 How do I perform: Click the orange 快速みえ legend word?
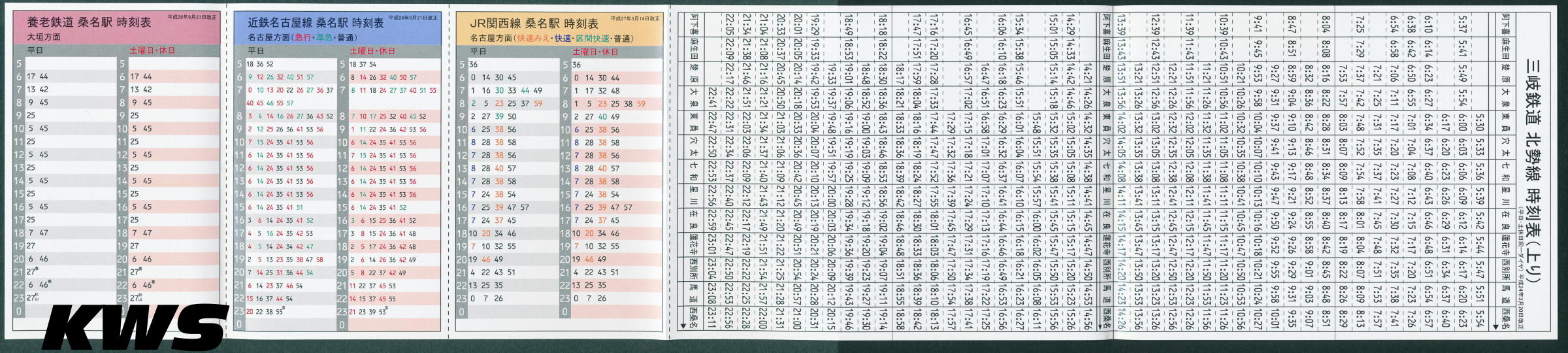[534, 39]
